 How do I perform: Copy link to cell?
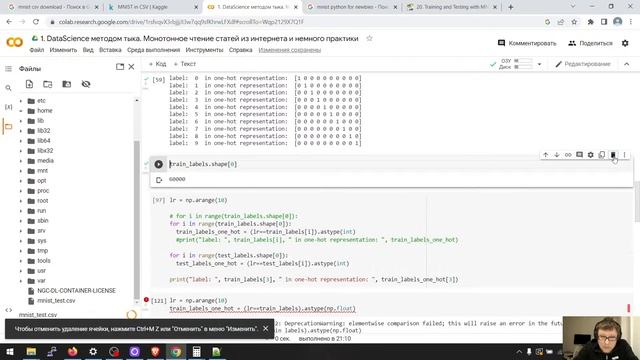click(x=568, y=155)
